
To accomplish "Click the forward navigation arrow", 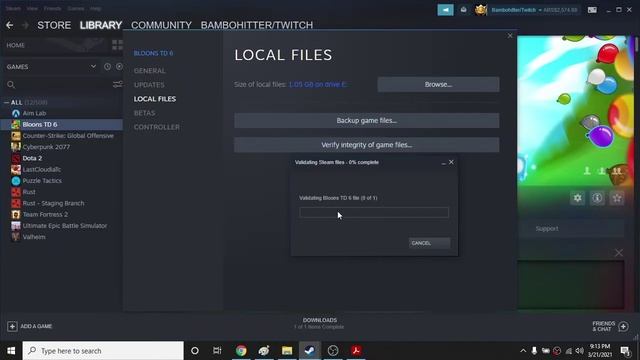I will coord(25,25).
